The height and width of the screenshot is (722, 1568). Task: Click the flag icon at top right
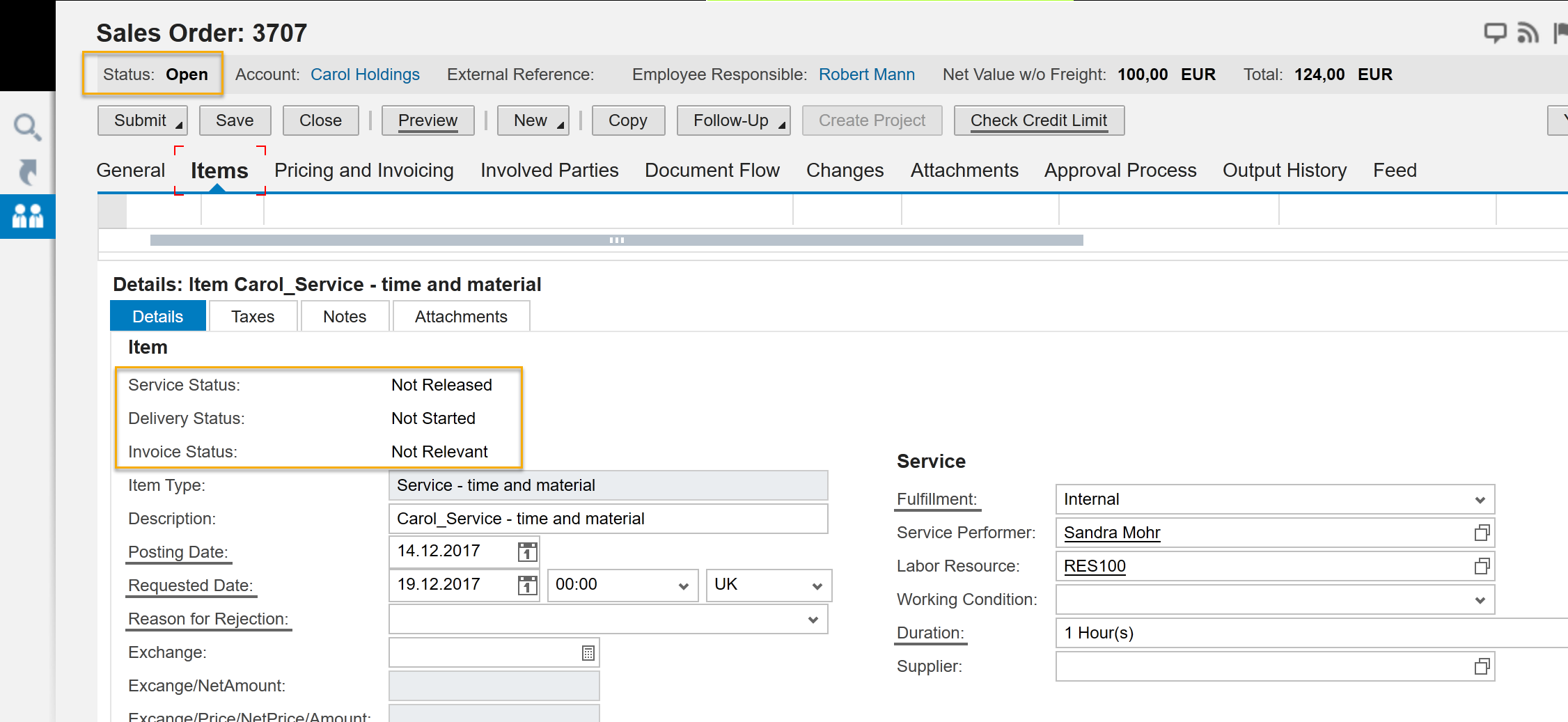point(1560,33)
